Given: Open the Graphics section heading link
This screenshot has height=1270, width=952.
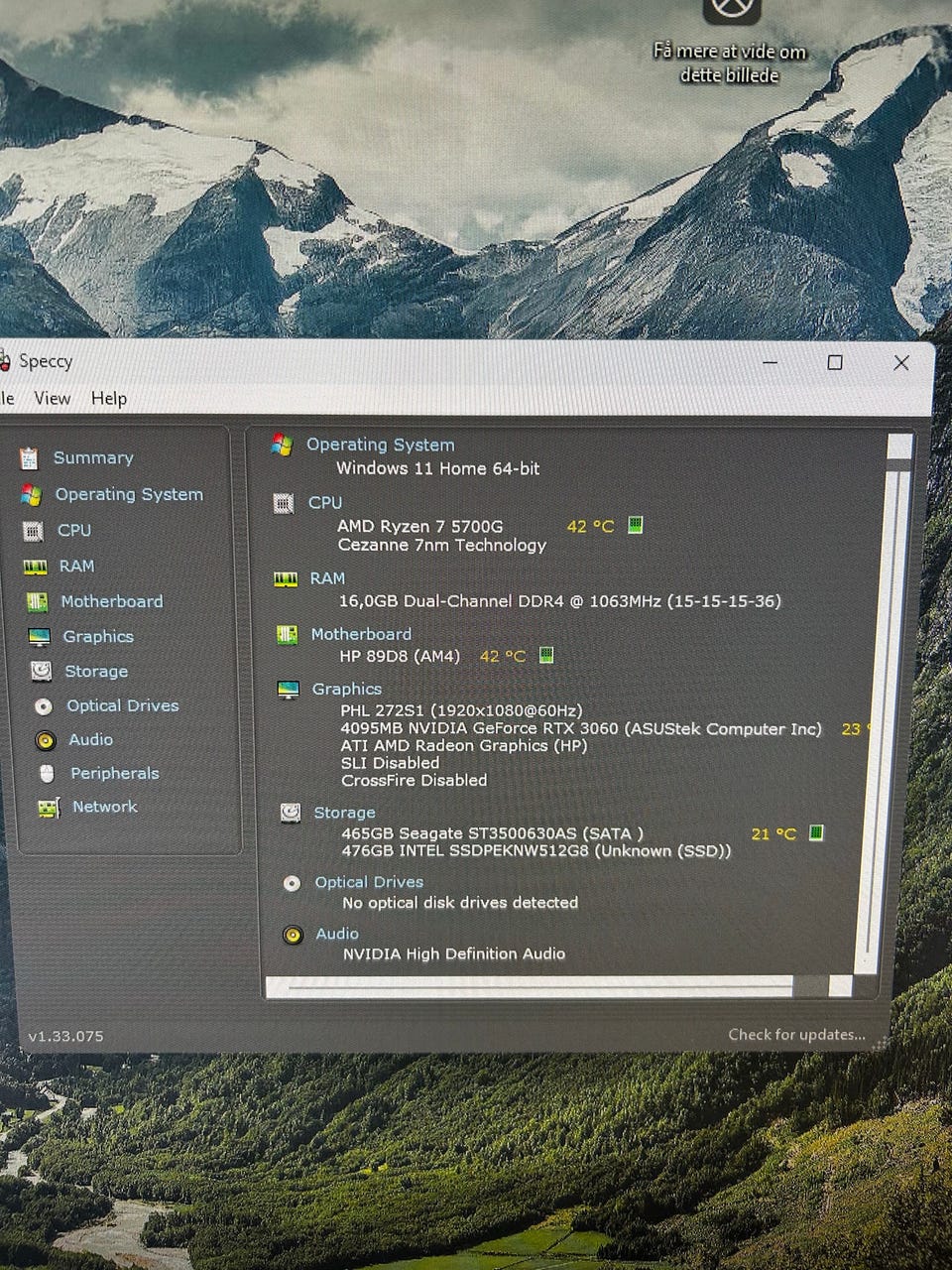Looking at the screenshot, I should point(347,689).
